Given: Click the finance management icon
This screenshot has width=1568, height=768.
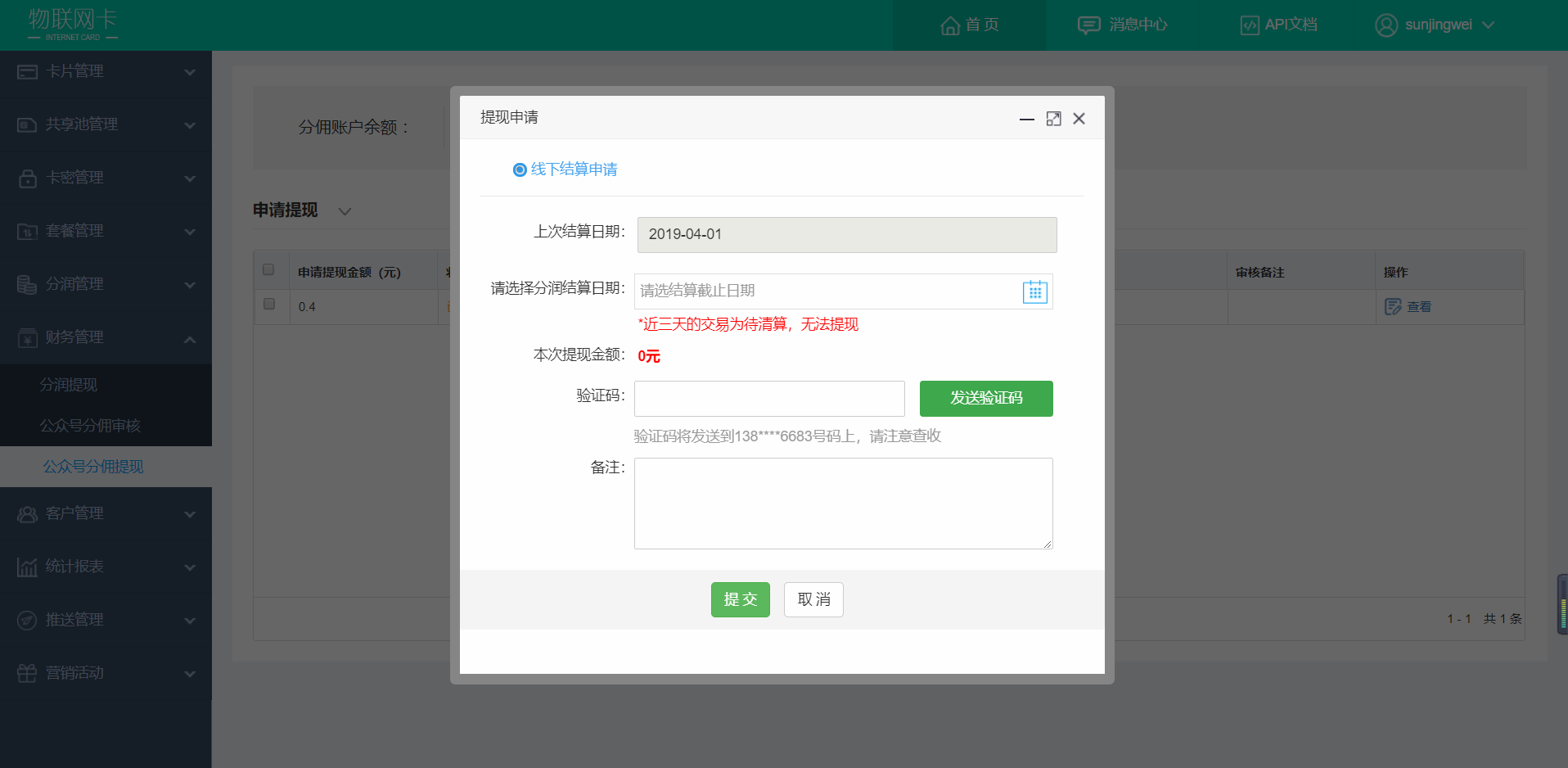Looking at the screenshot, I should coord(27,338).
